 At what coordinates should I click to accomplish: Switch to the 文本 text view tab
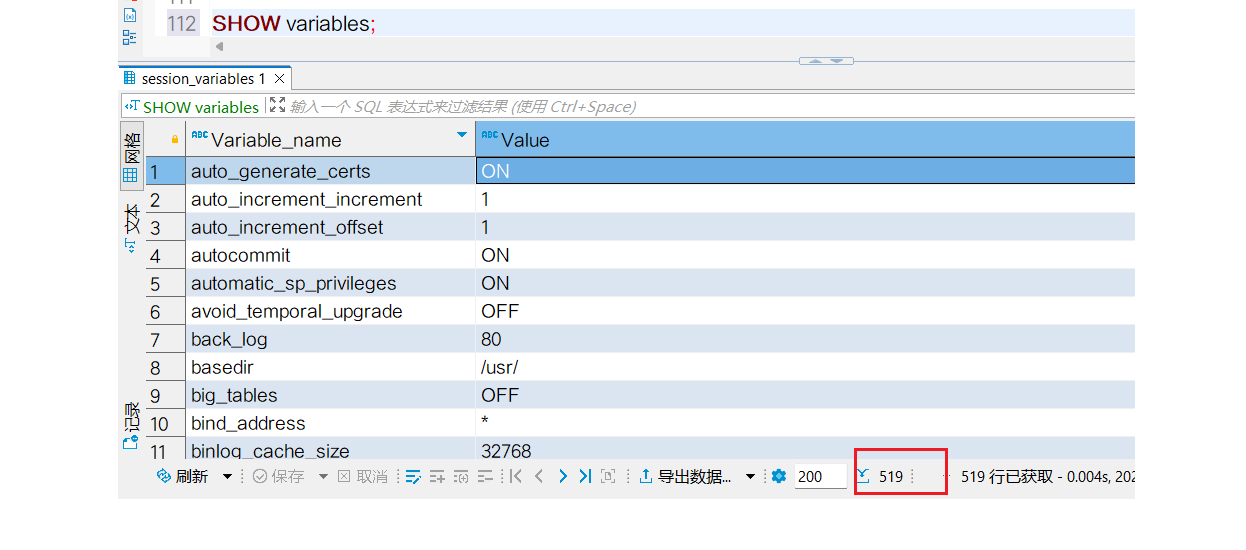click(x=131, y=228)
